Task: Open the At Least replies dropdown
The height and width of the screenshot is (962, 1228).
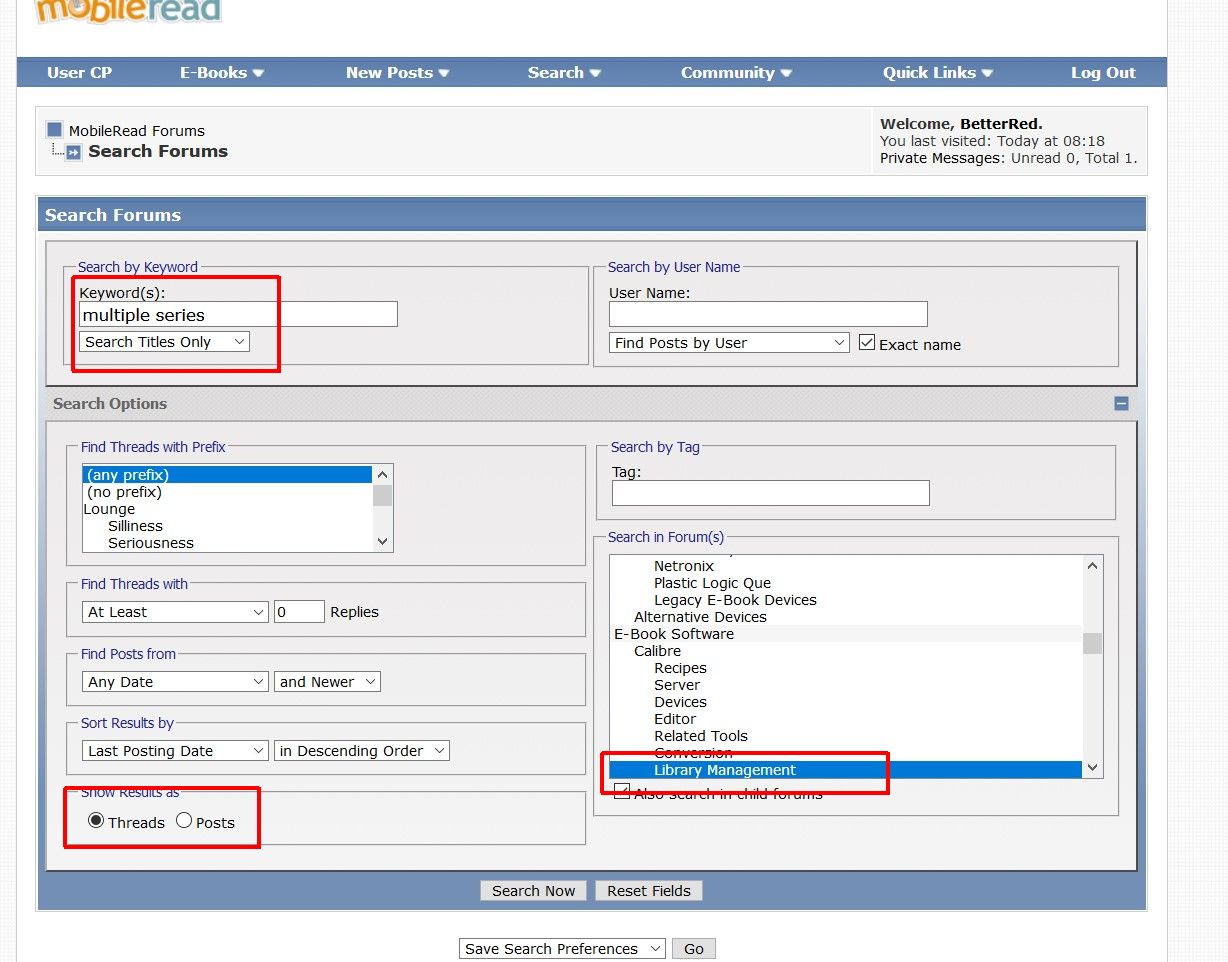Action: point(175,612)
